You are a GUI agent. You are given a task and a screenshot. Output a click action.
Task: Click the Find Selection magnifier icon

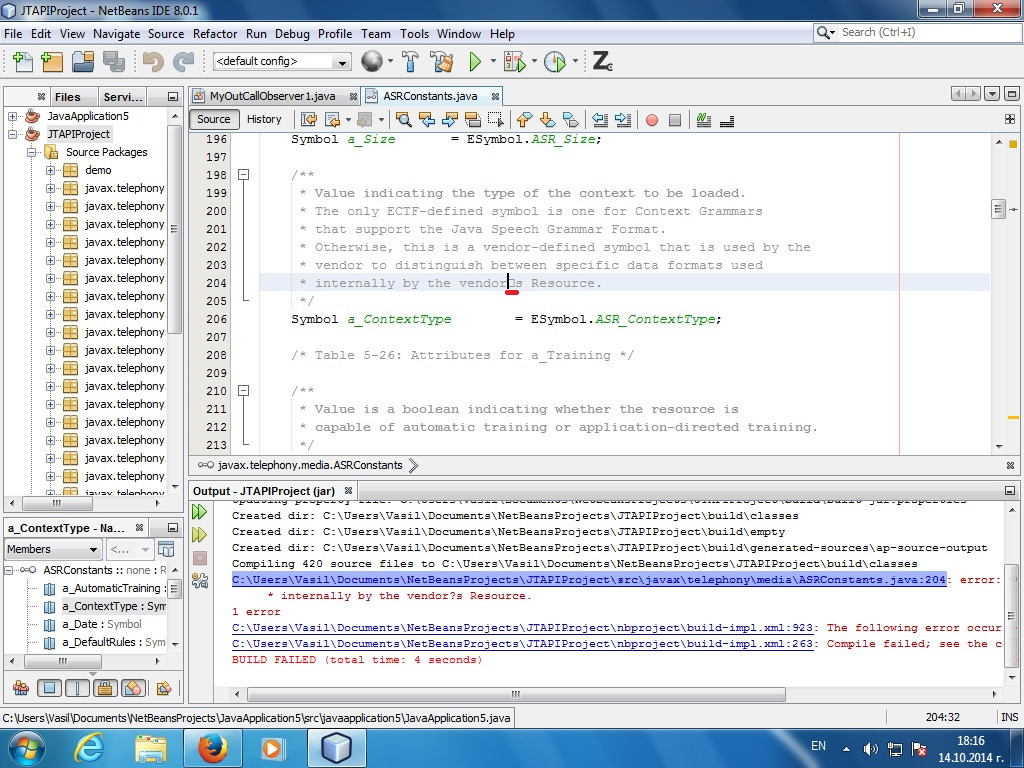tap(404, 120)
